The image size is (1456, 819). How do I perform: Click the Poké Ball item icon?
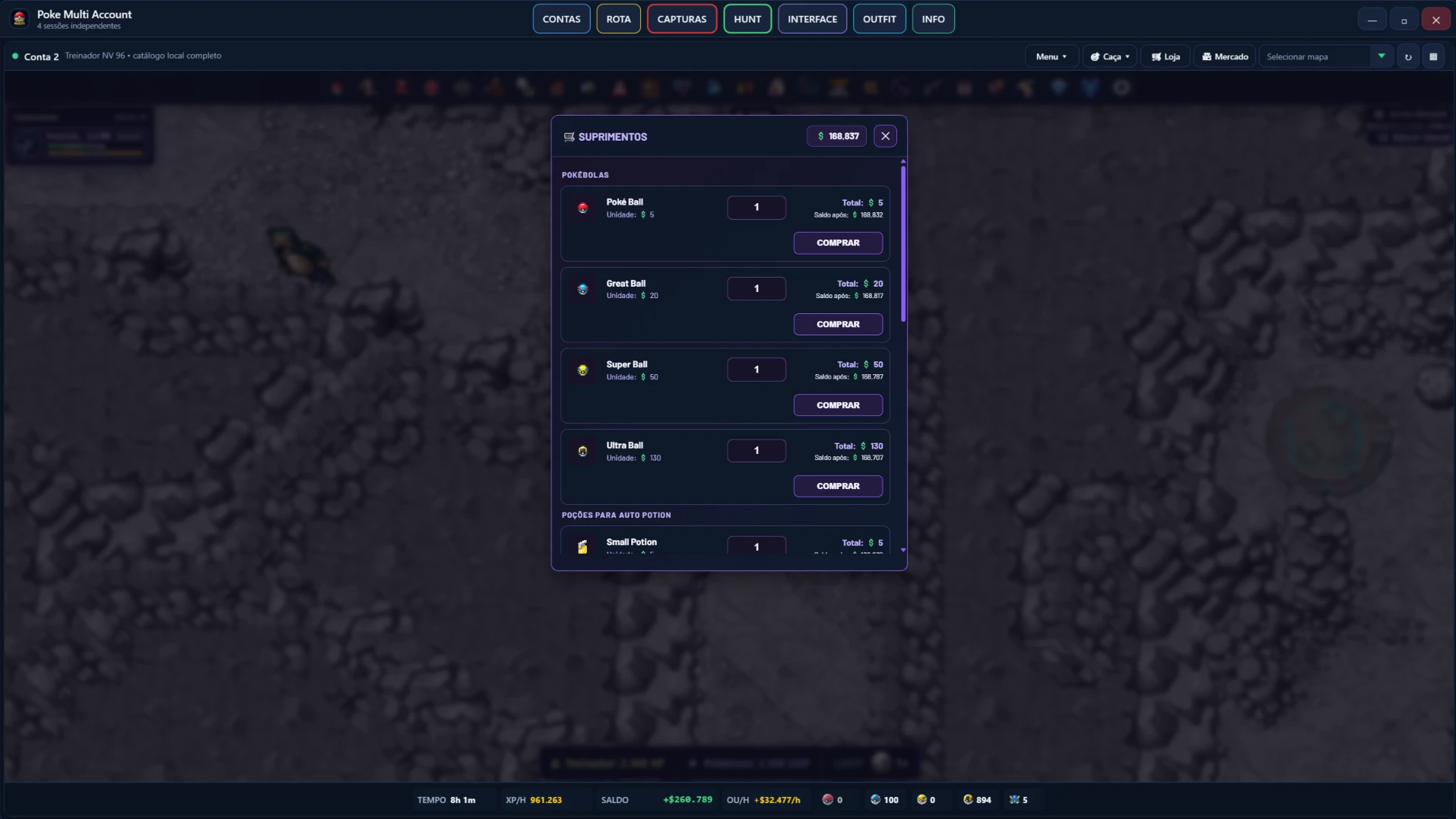click(x=582, y=208)
